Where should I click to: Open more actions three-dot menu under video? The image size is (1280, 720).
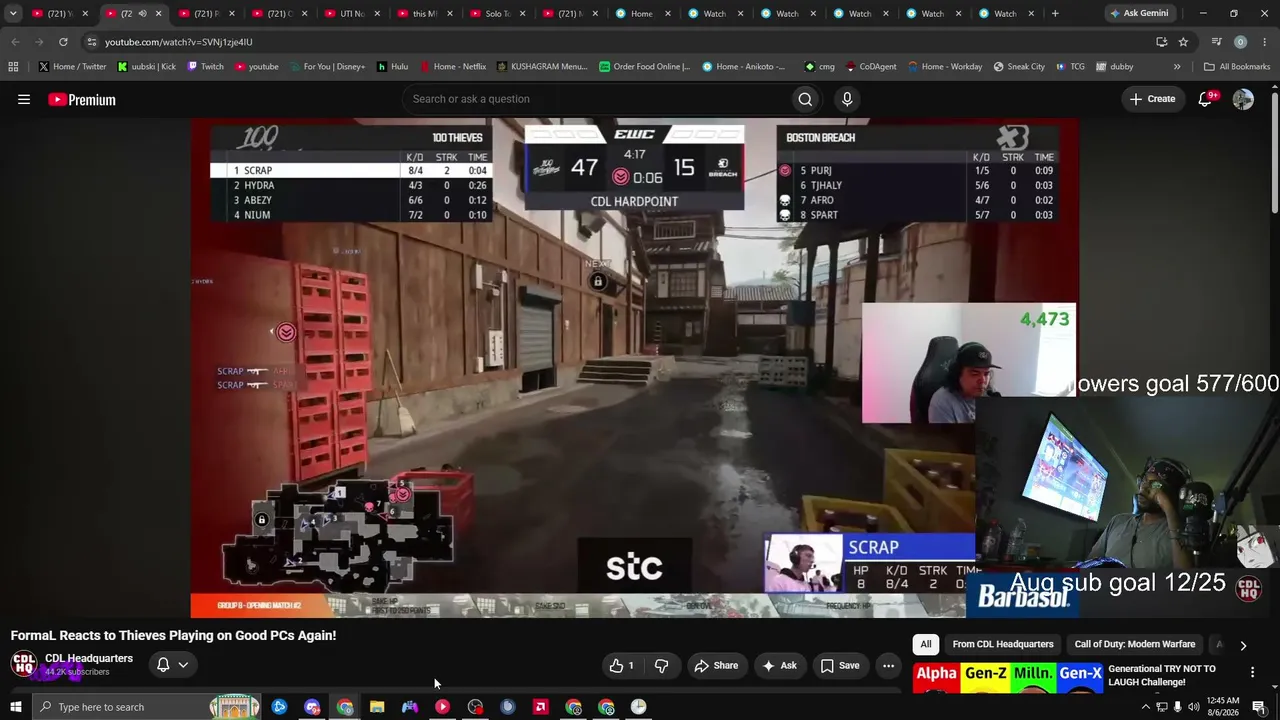888,666
